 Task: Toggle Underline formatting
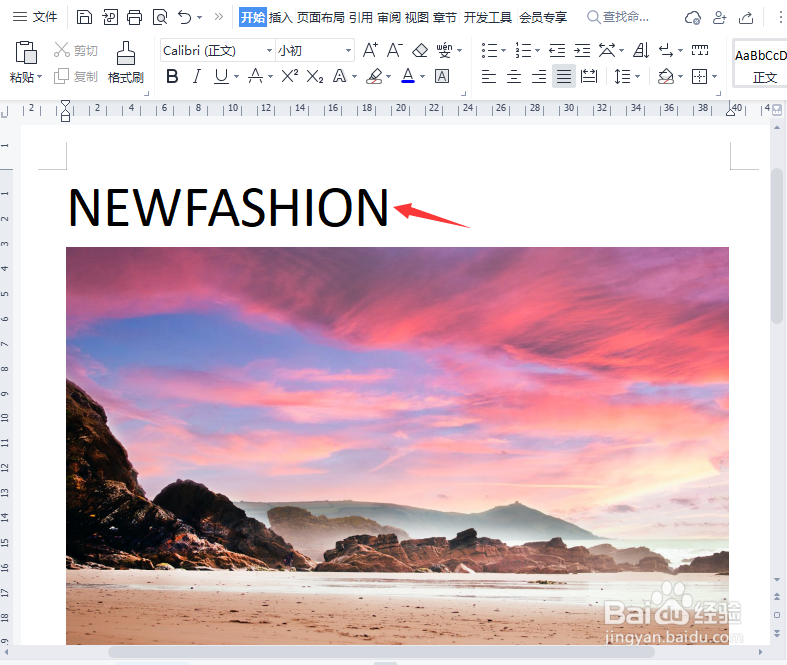[x=221, y=76]
